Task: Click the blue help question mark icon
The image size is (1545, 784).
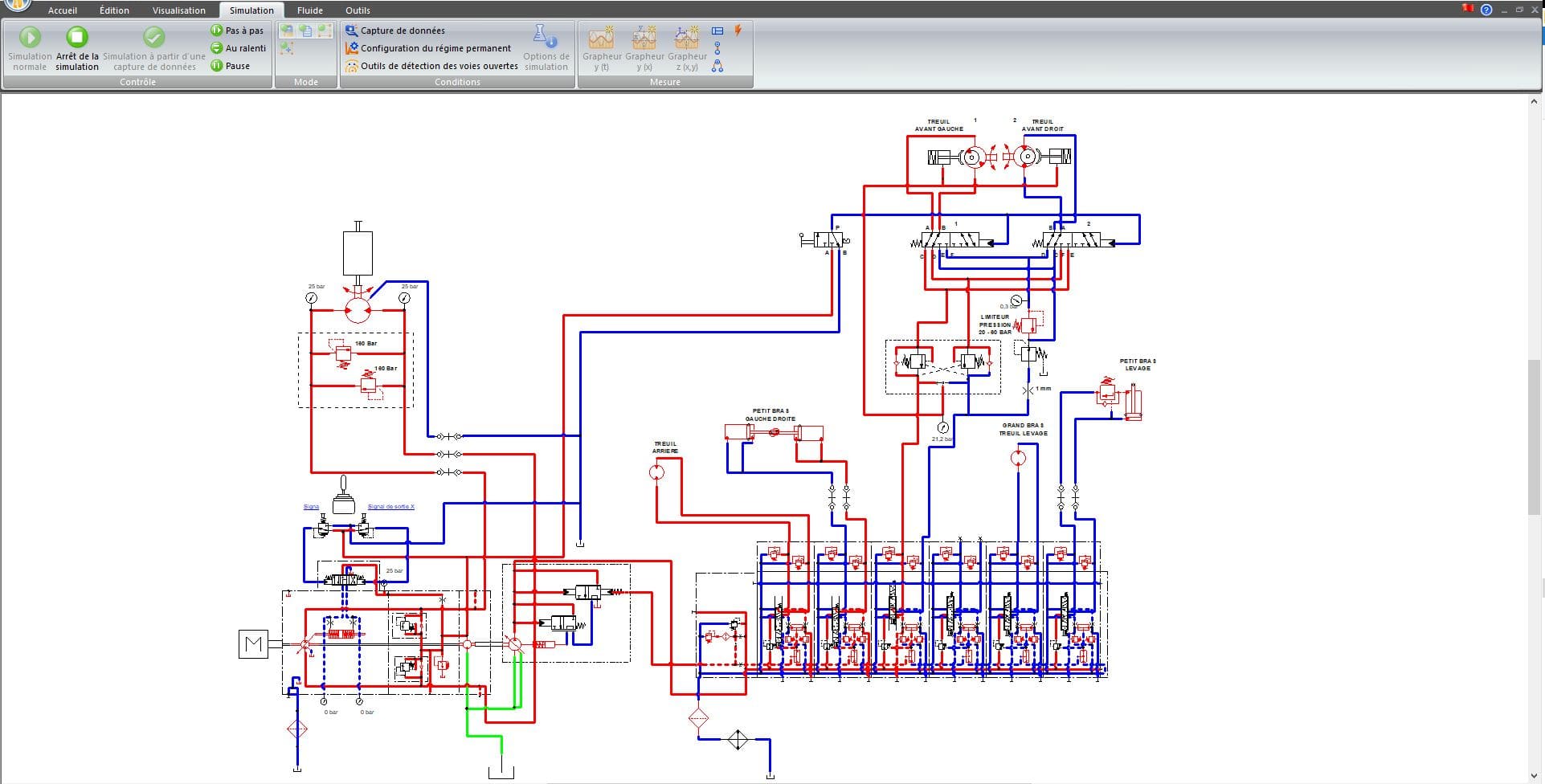Action: pos(1486,10)
